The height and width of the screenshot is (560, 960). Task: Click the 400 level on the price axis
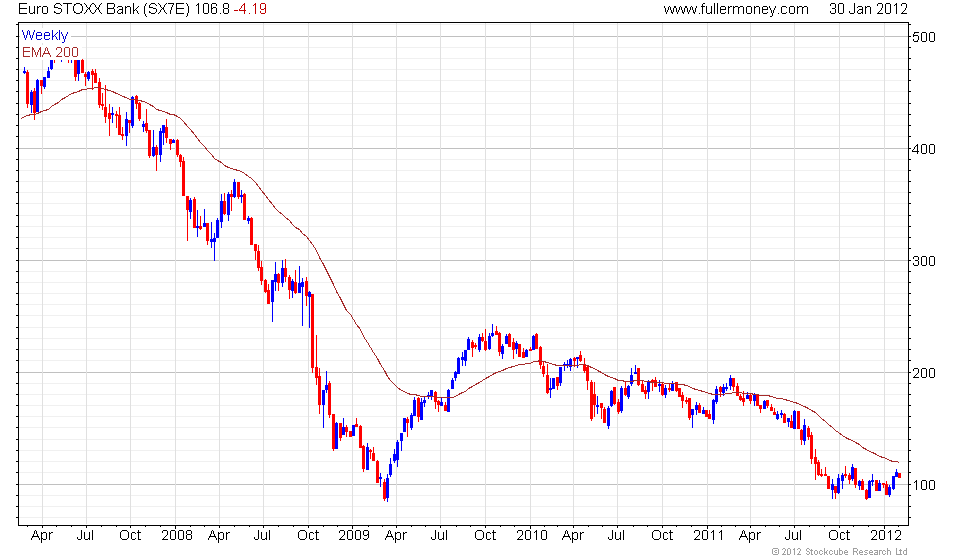pos(924,149)
